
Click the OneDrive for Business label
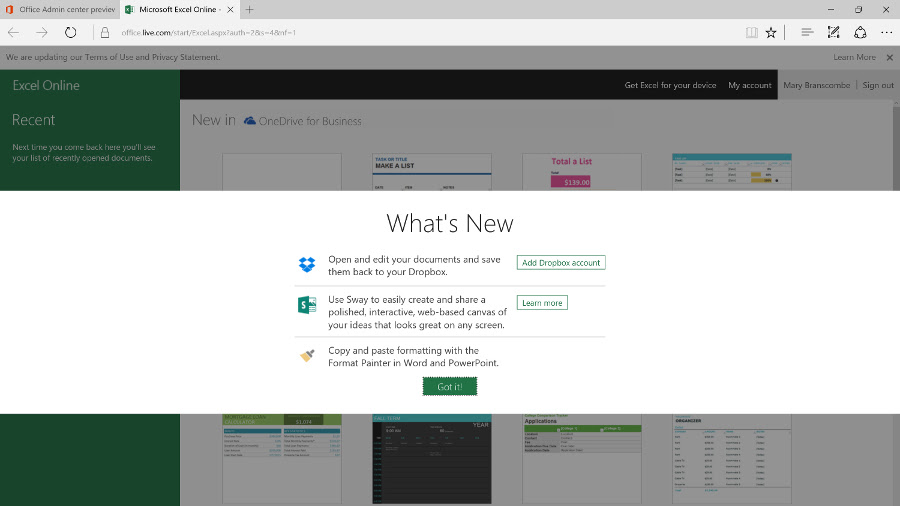[310, 121]
